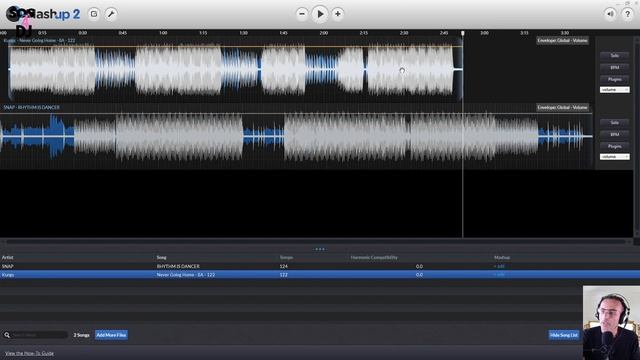Click the square icon beside the Mashup 2 logo
The image size is (640, 360).
click(x=94, y=14)
